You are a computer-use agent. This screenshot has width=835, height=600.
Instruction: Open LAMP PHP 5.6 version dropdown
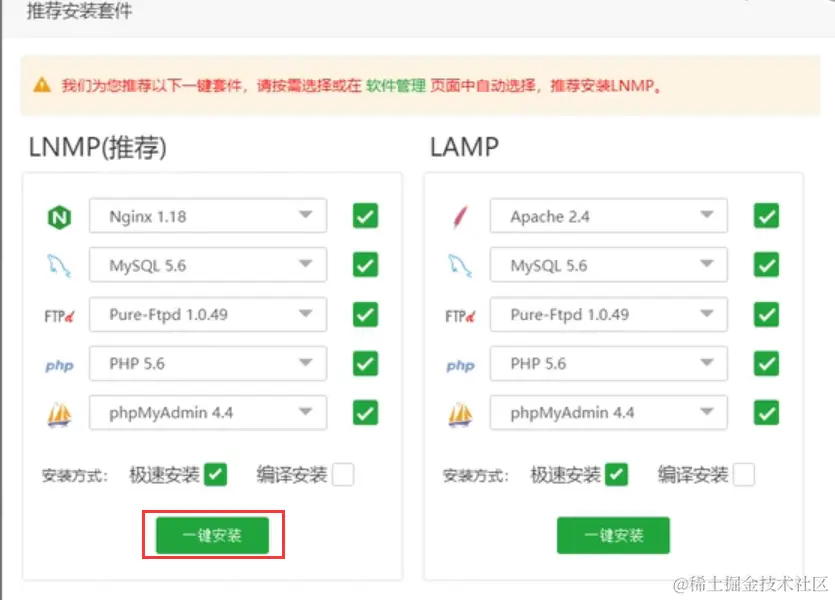click(609, 363)
